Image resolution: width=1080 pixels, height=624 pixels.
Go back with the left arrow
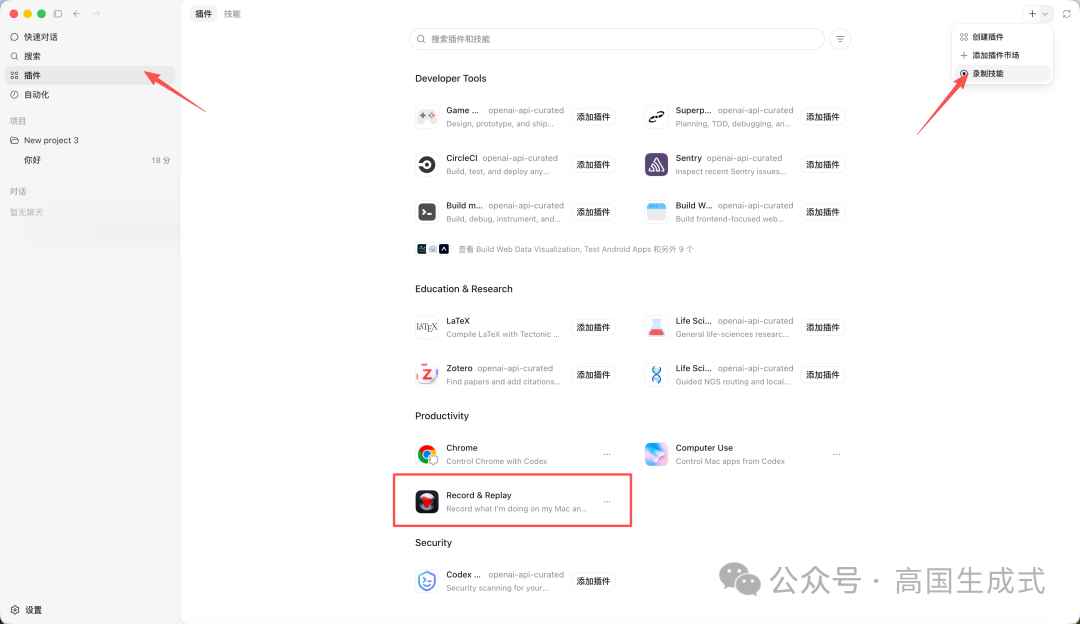click(76, 14)
